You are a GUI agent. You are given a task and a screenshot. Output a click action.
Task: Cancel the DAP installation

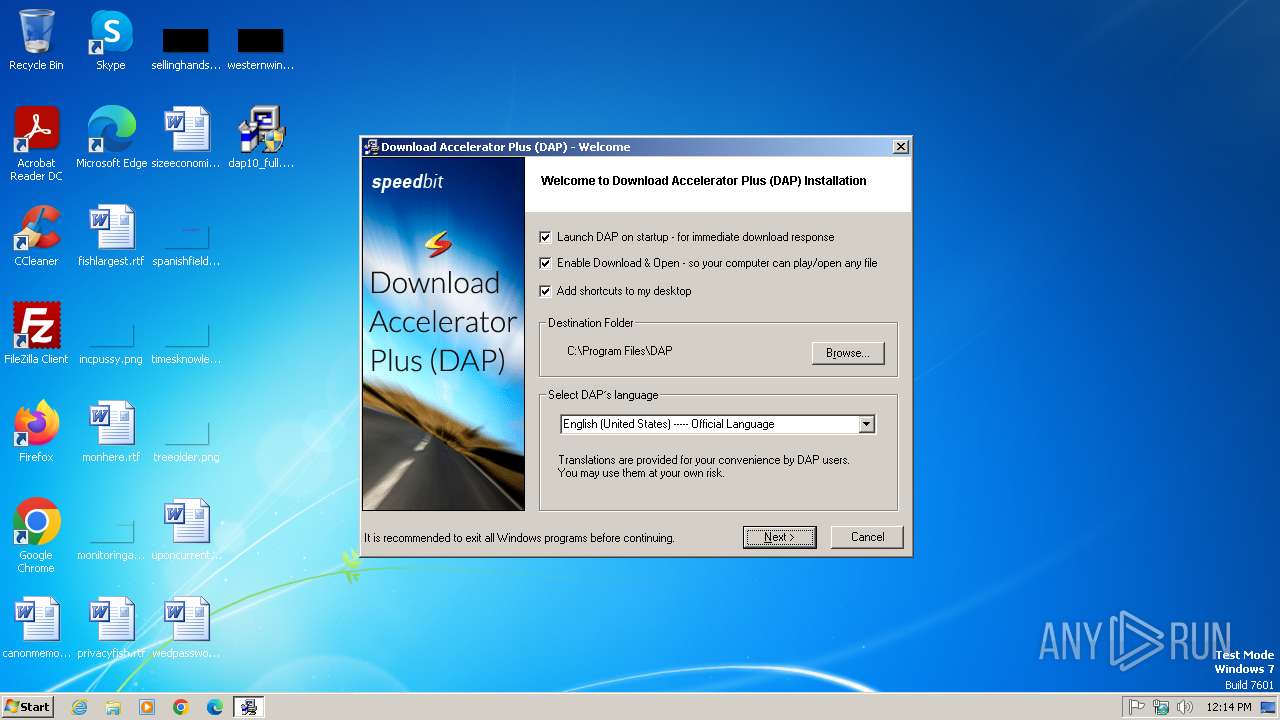point(867,537)
